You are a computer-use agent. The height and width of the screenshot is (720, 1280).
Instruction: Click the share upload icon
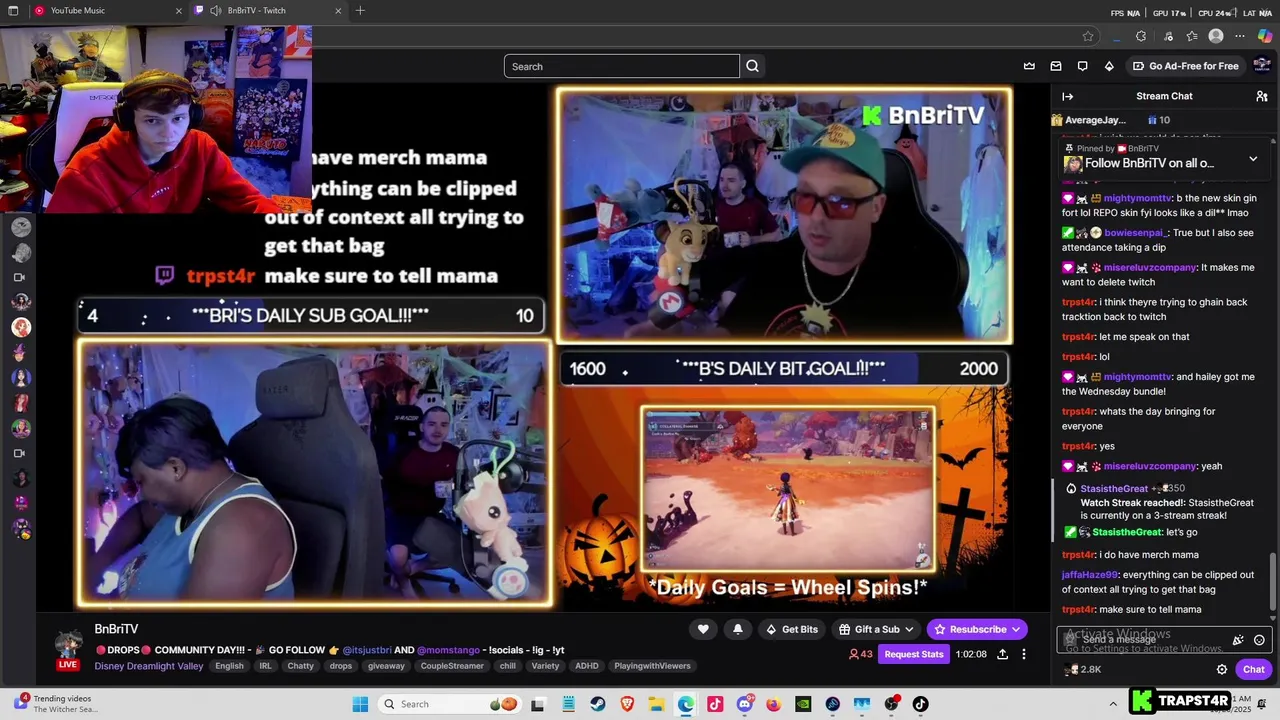point(1002,654)
